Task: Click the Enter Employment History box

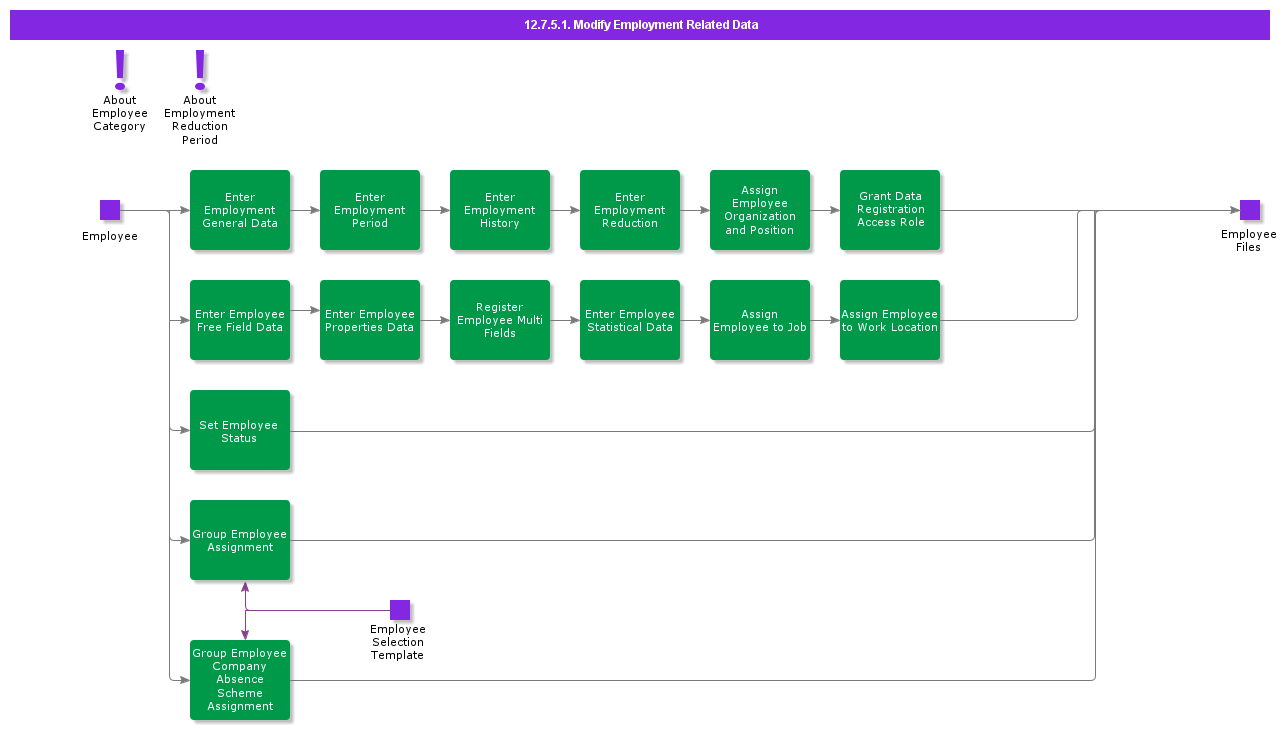Action: [500, 210]
